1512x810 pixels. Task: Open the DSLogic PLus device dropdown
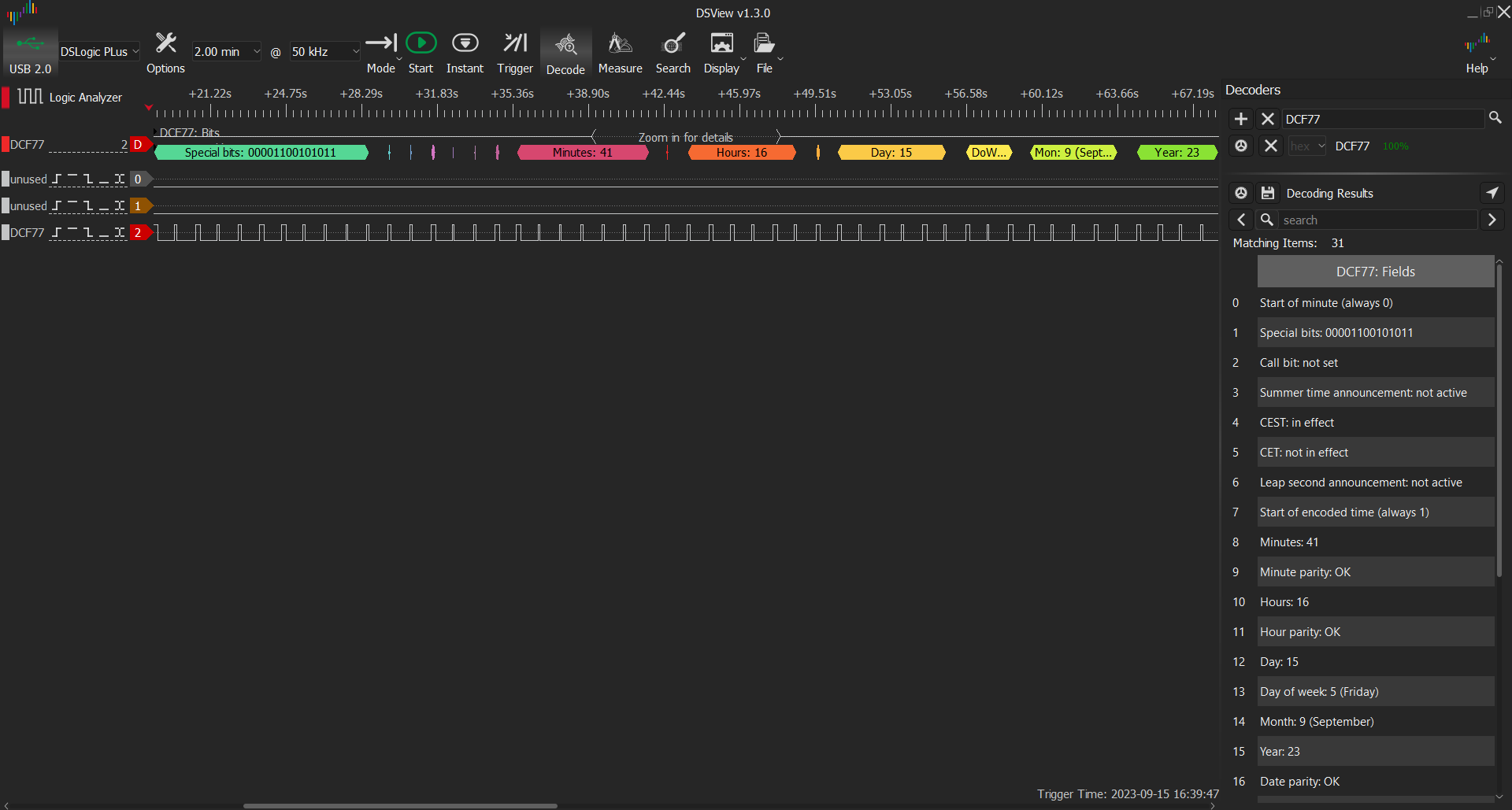point(99,52)
